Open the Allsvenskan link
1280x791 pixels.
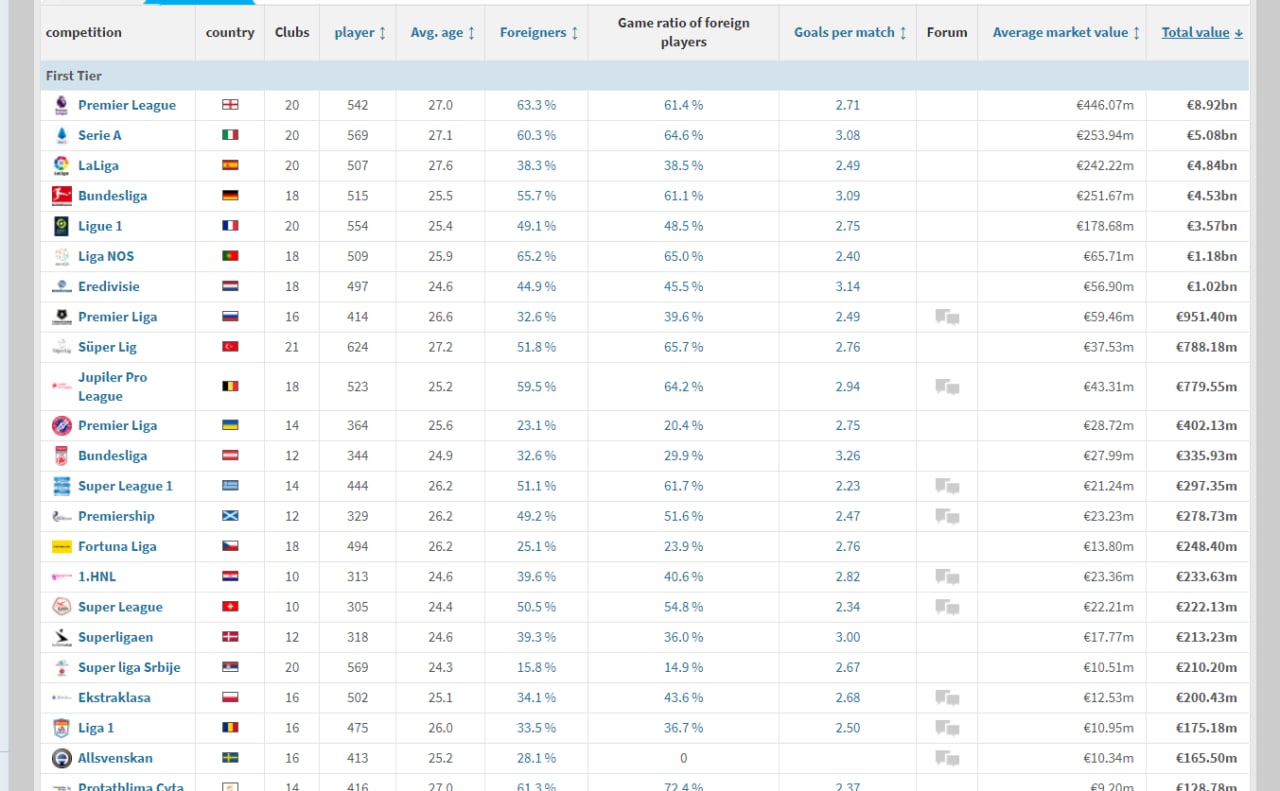pyautogui.click(x=115, y=758)
